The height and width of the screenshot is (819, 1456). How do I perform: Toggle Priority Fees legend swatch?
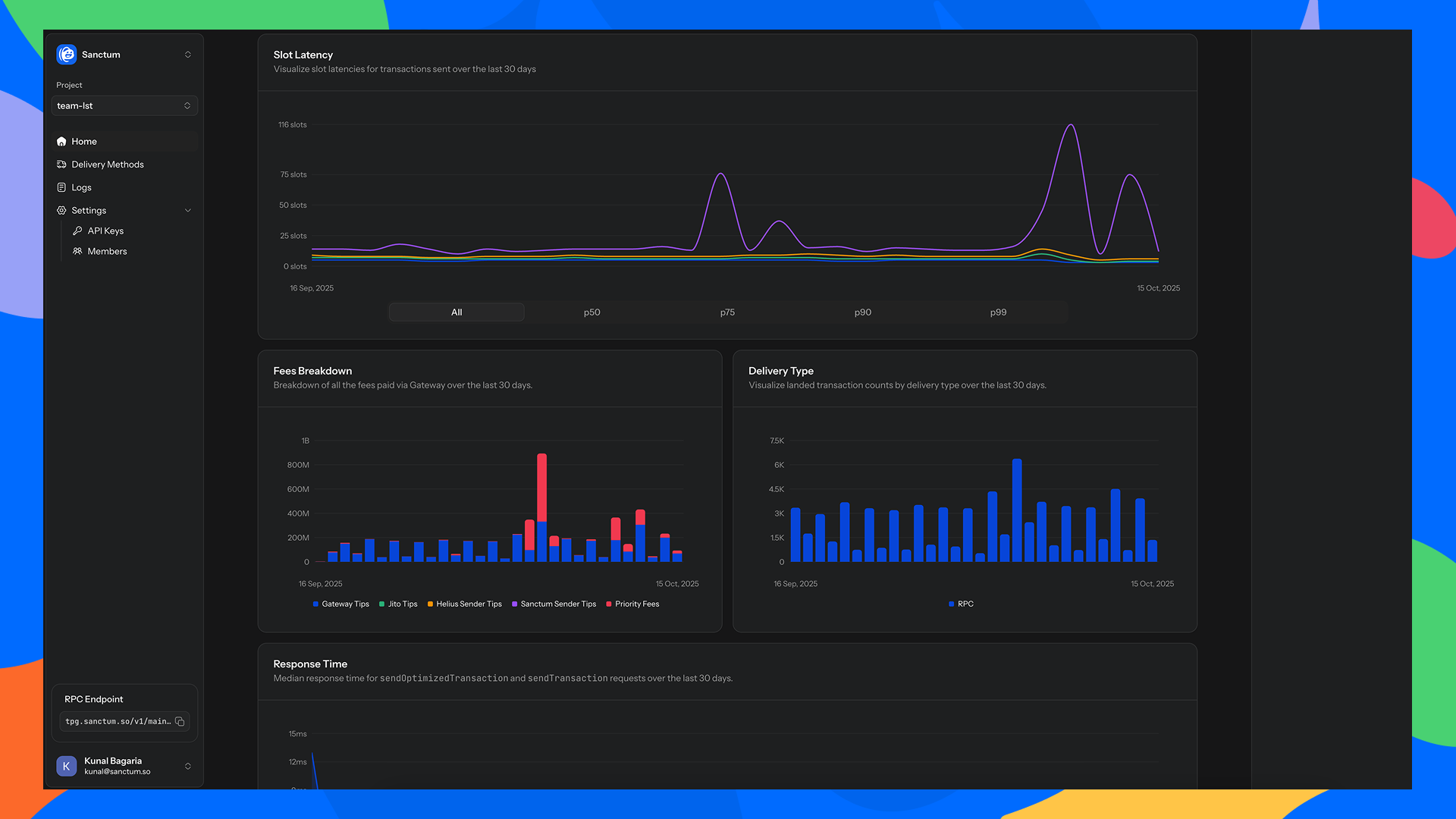coord(609,604)
